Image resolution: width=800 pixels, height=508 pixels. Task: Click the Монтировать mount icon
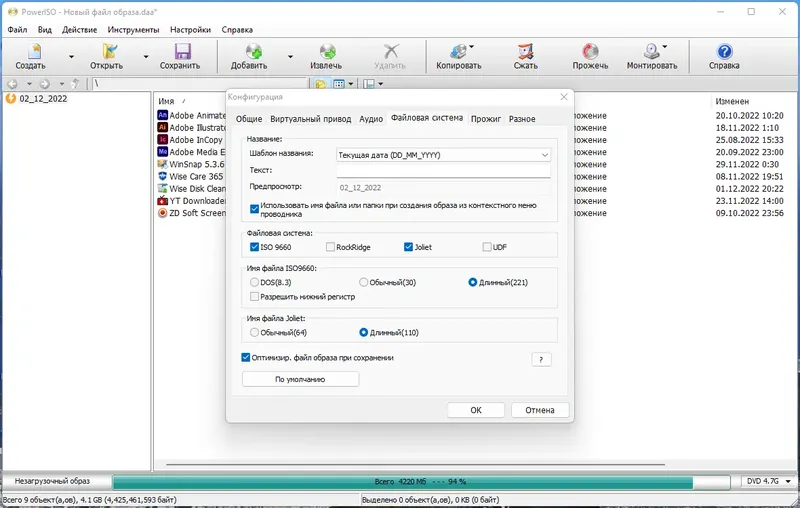click(x=652, y=52)
